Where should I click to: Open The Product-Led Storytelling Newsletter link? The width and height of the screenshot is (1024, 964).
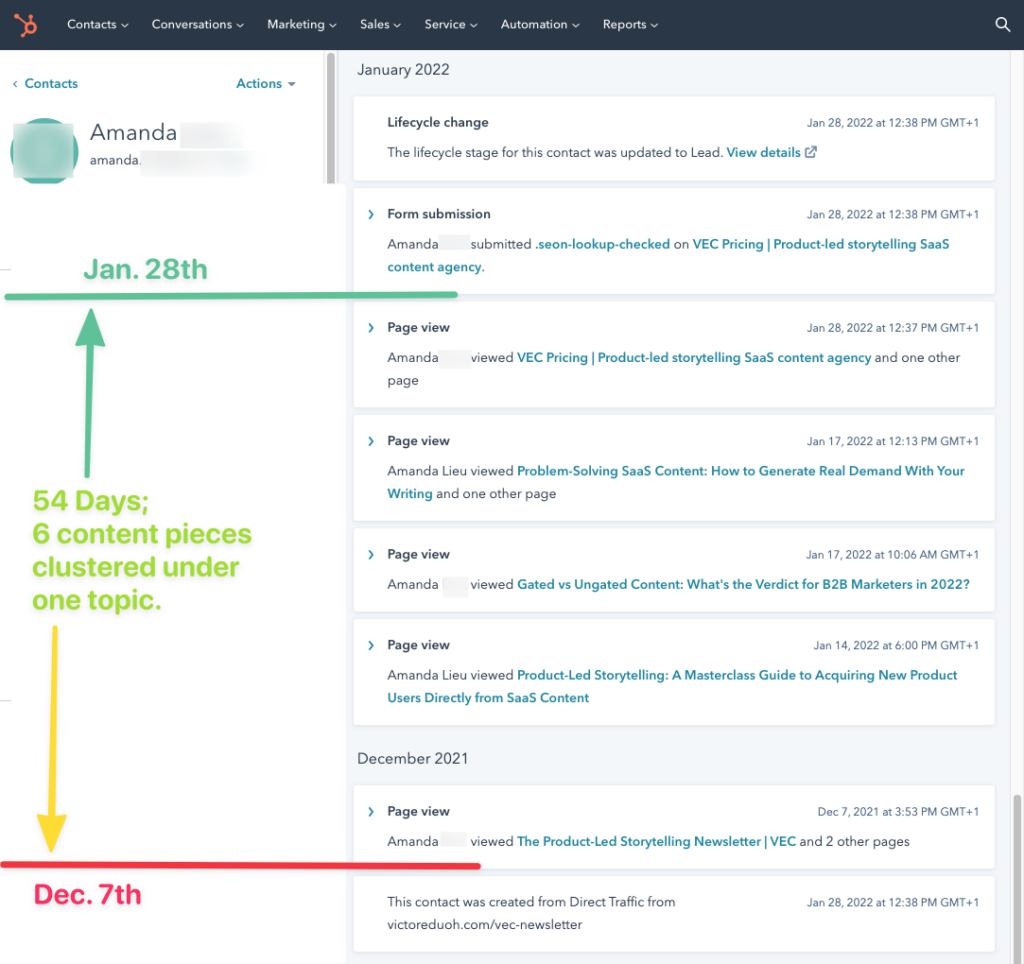point(656,841)
